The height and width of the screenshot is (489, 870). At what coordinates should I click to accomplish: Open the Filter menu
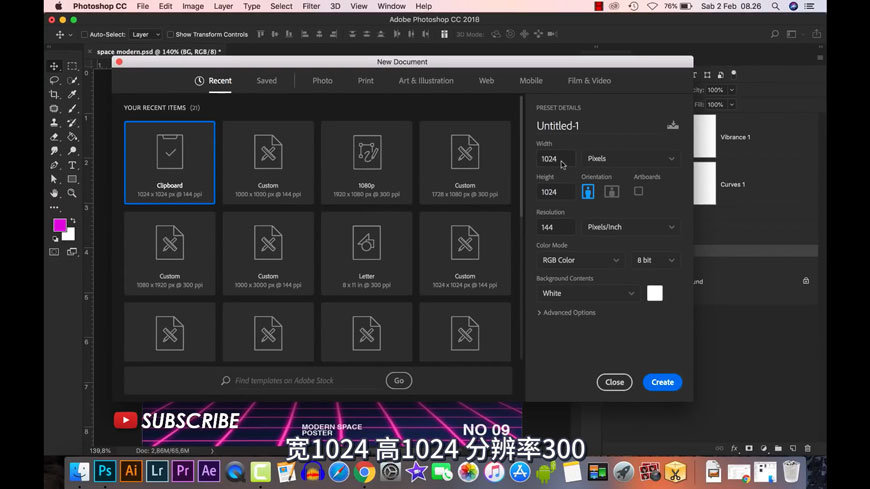(311, 6)
